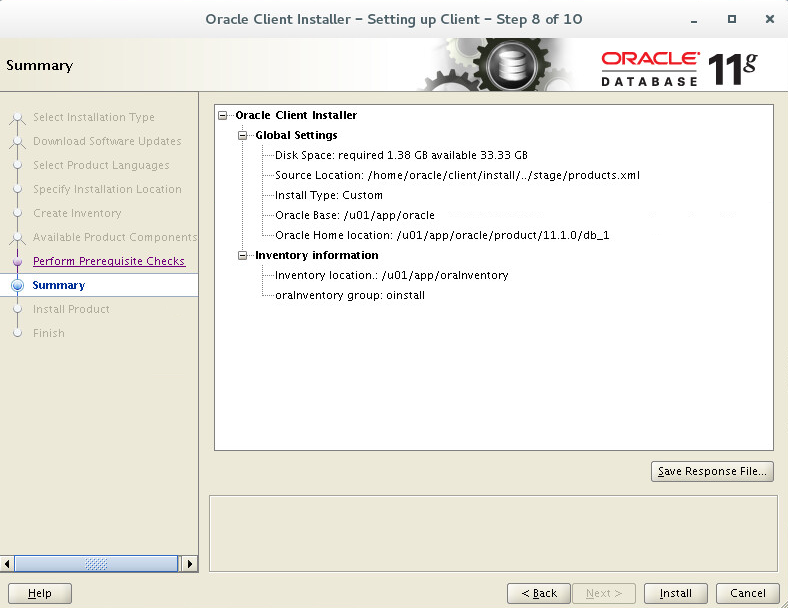Click the sidebar's right scroll arrow
The width and height of the screenshot is (788, 608).
pyautogui.click(x=189, y=564)
